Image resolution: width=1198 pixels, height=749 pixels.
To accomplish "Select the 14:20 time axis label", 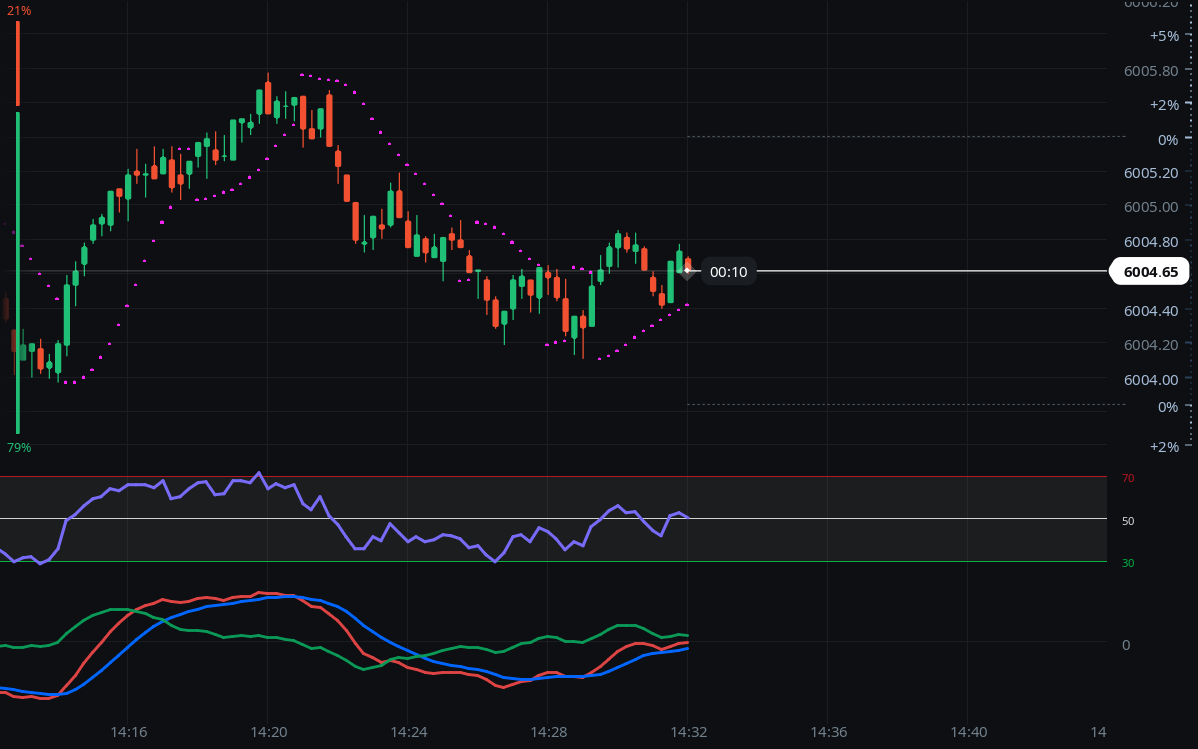I will pos(268,732).
